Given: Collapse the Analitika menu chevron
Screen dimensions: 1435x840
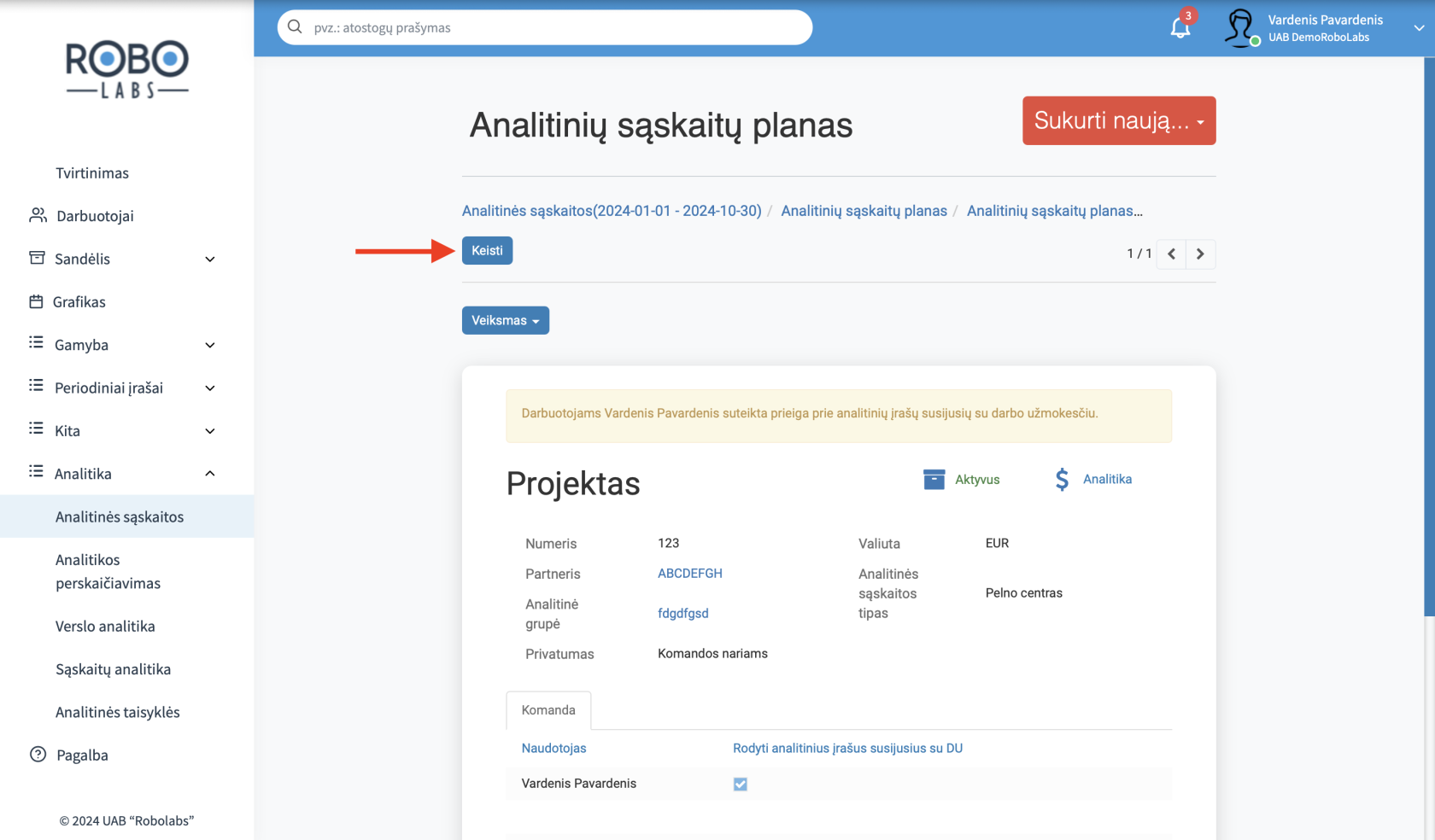Looking at the screenshot, I should click(x=210, y=474).
